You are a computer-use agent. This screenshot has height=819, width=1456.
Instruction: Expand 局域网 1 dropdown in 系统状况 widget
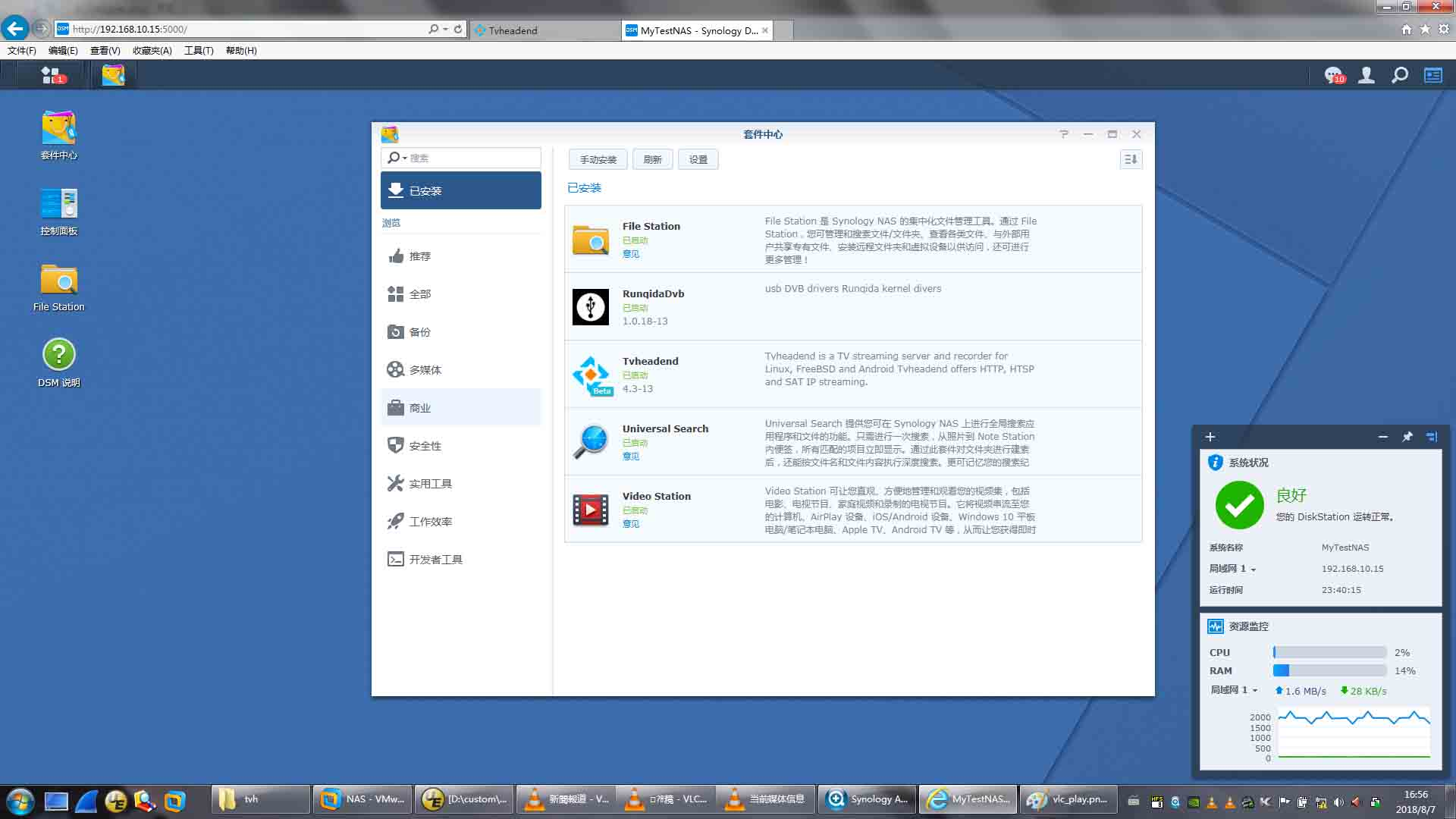click(x=1254, y=568)
